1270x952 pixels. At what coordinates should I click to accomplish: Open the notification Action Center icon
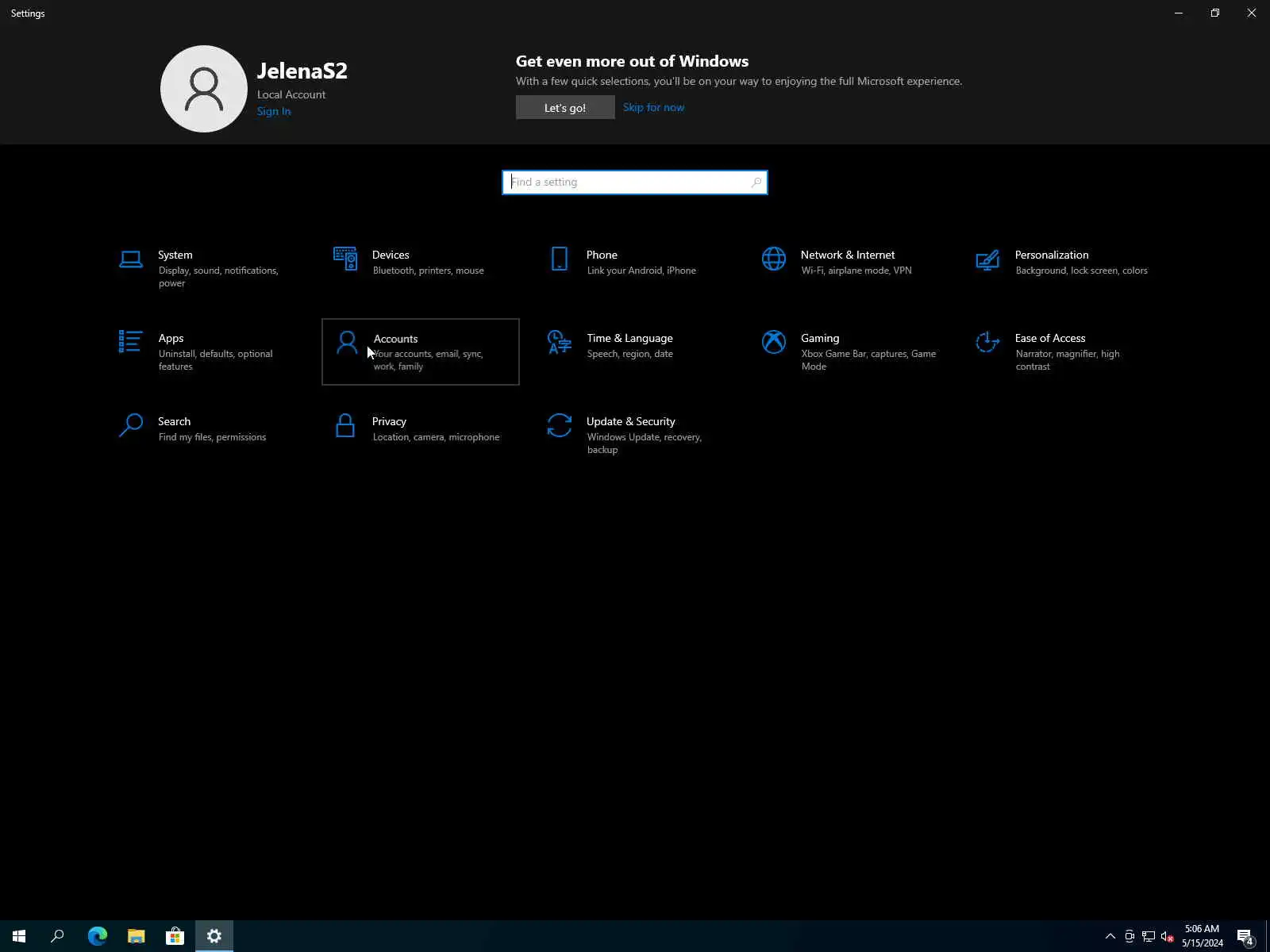tap(1245, 936)
